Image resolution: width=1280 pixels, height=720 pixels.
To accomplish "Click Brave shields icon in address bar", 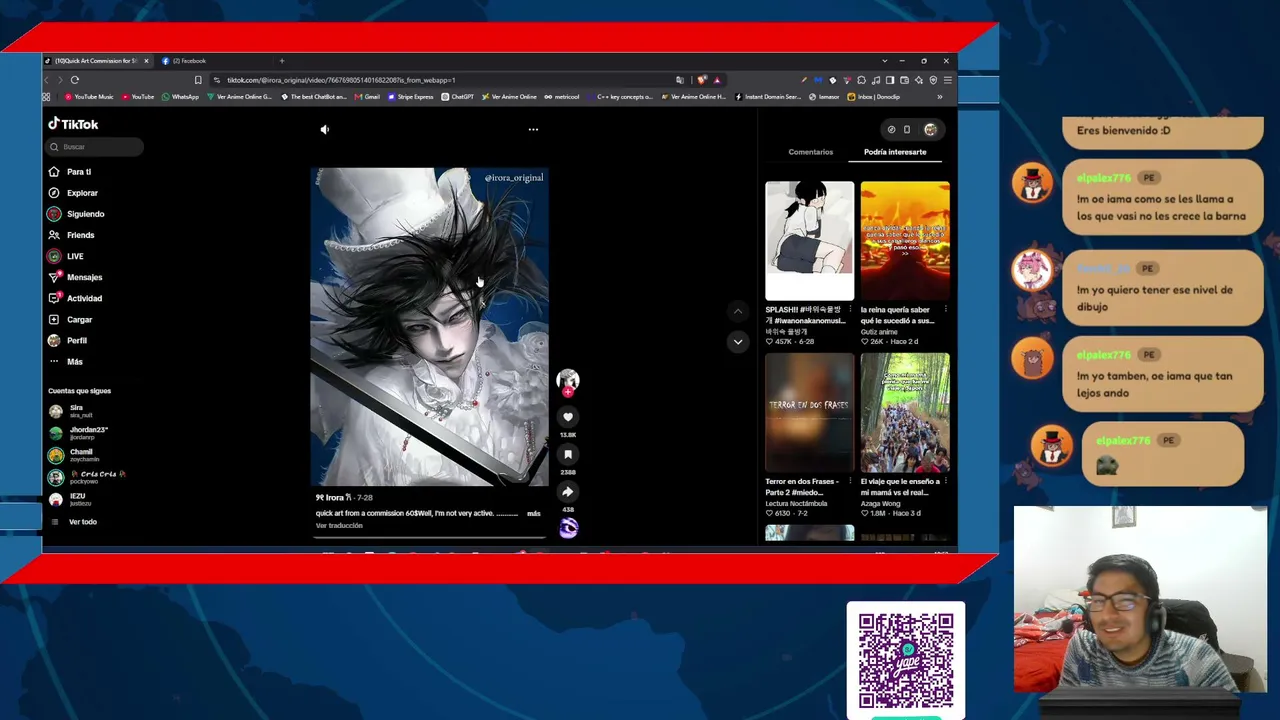I will (x=702, y=80).
